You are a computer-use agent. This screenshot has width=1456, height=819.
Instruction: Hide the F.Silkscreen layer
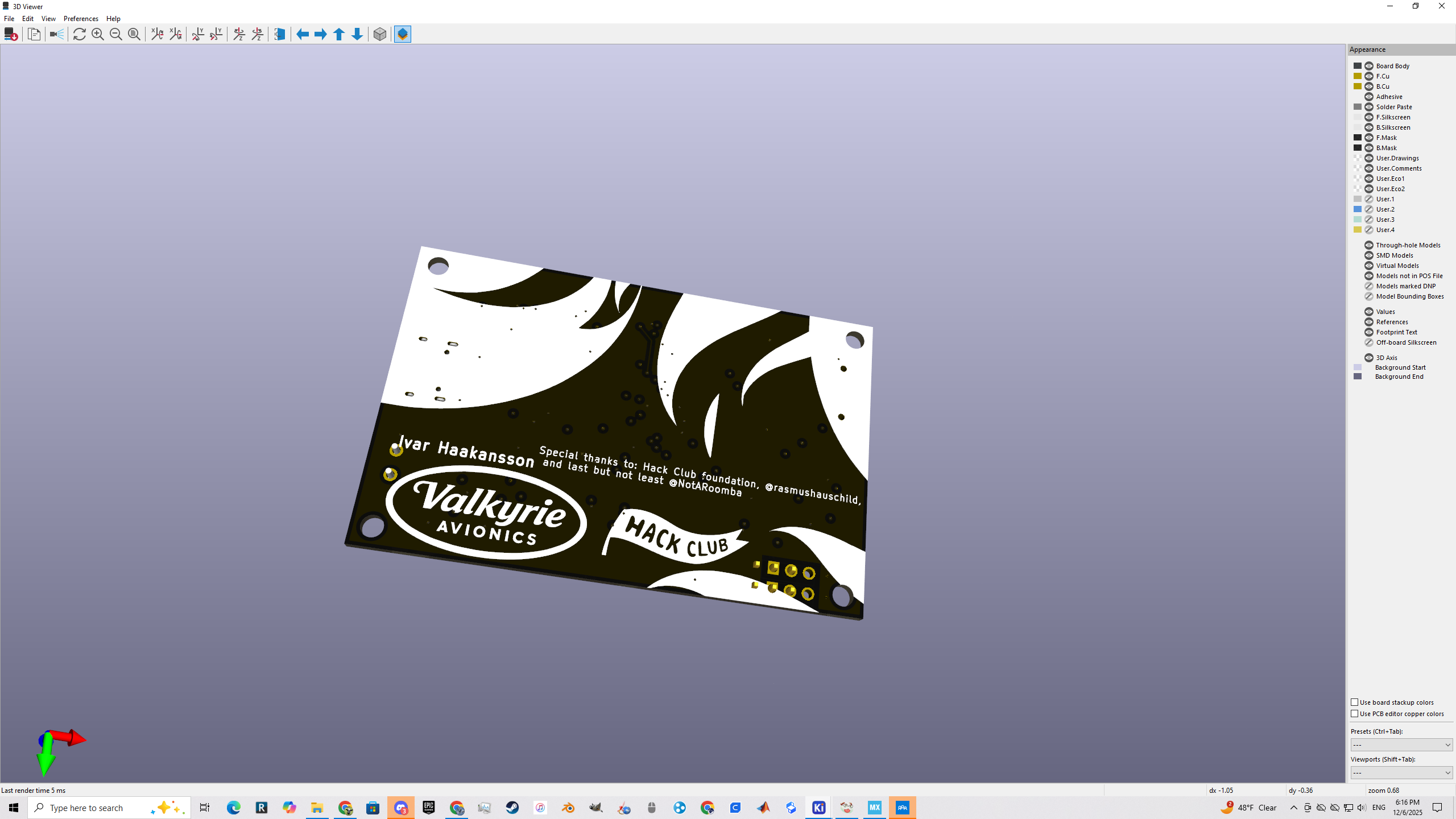[1369, 117]
